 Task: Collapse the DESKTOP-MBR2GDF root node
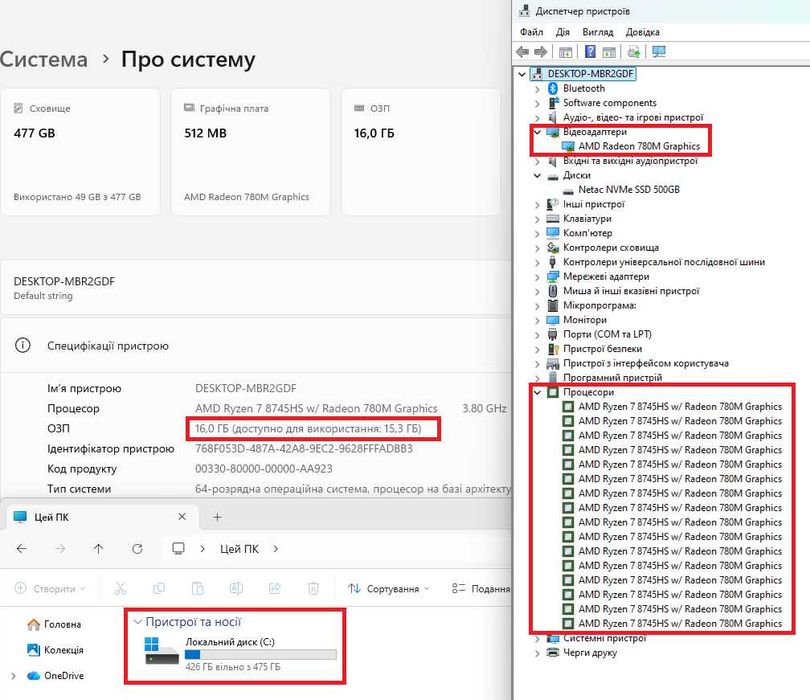pyautogui.click(x=522, y=74)
